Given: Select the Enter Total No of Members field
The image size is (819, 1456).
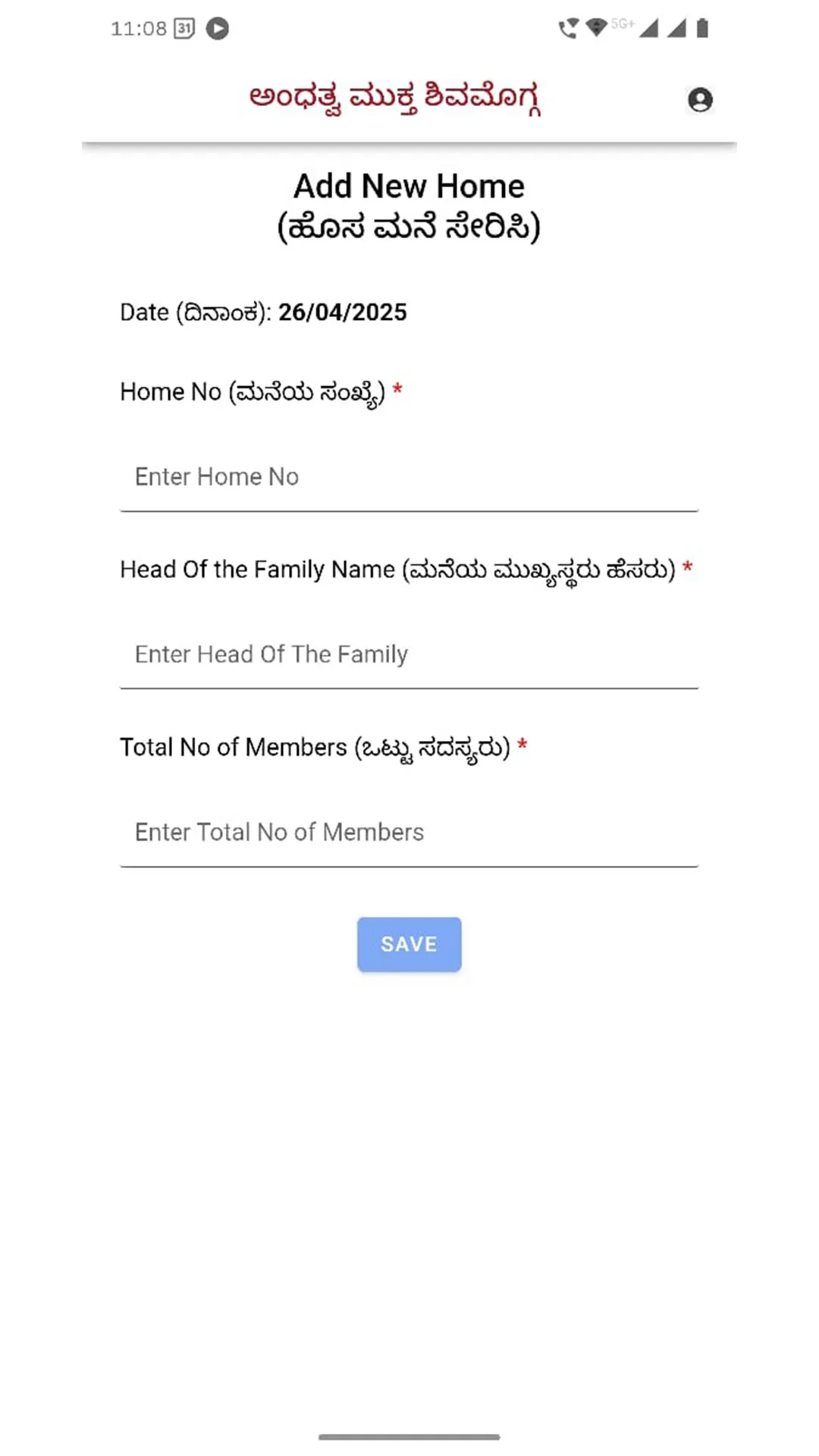Looking at the screenshot, I should pos(409,832).
